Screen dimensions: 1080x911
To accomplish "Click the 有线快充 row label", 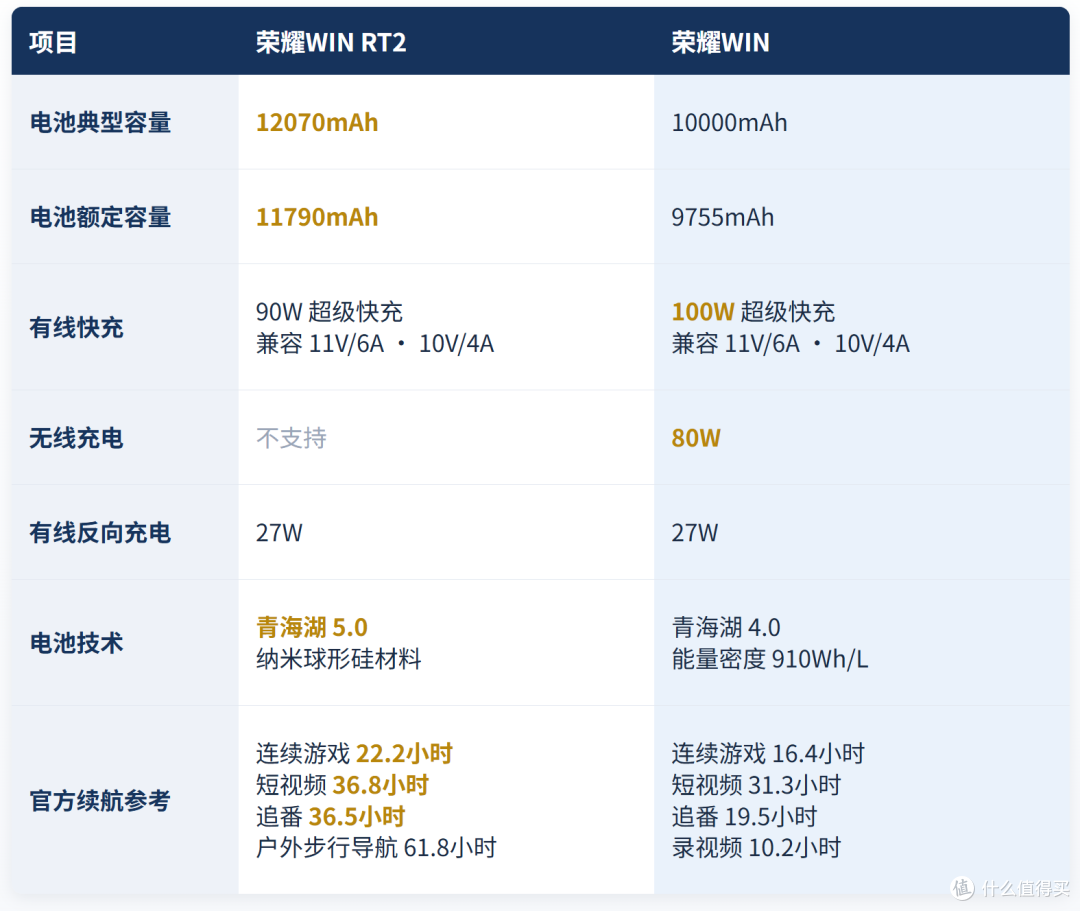I will 76,327.
